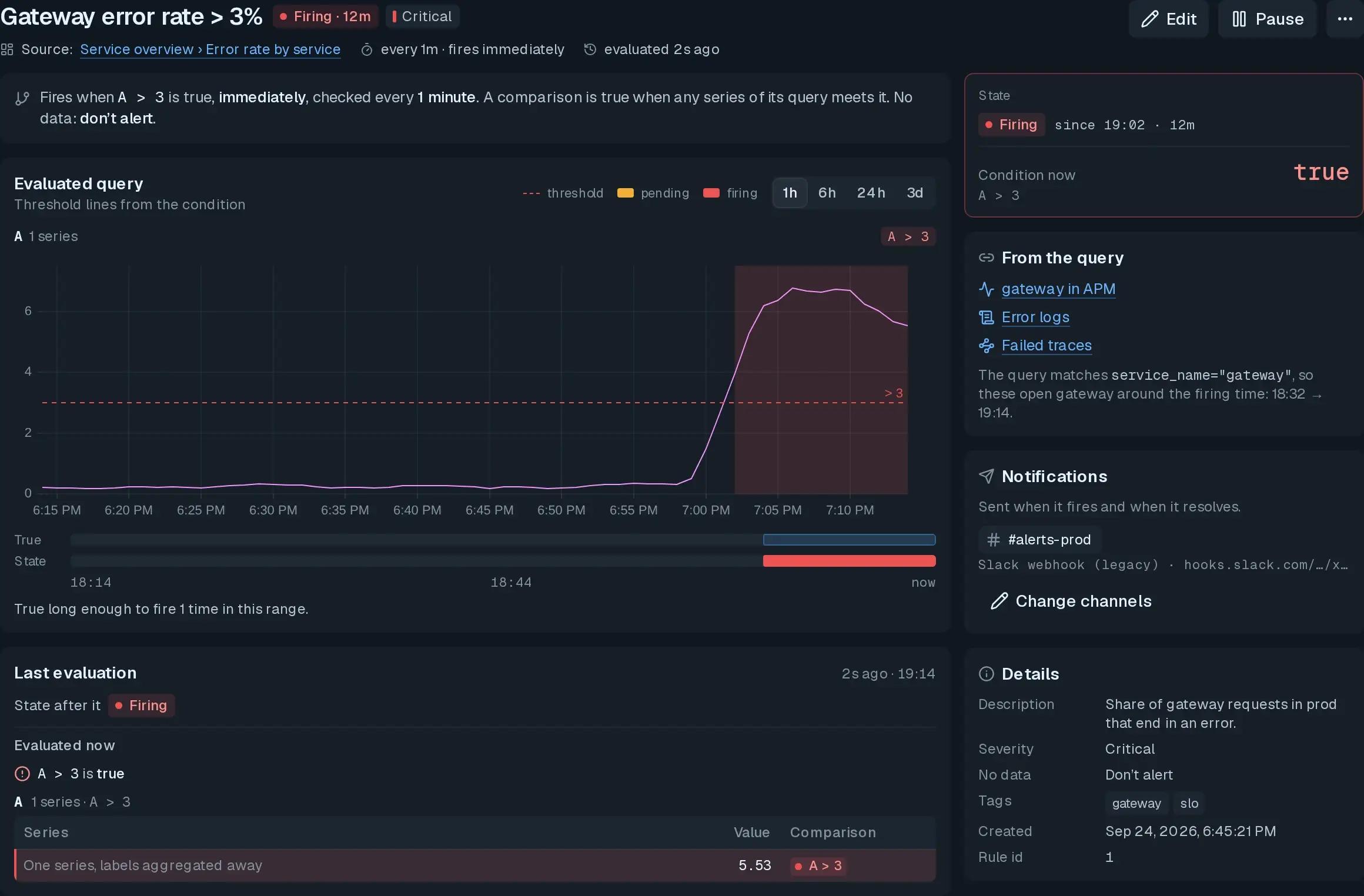Viewport: 1364px width, 896px height.
Task: Click the A > 3 chart condition badge
Action: (908, 236)
